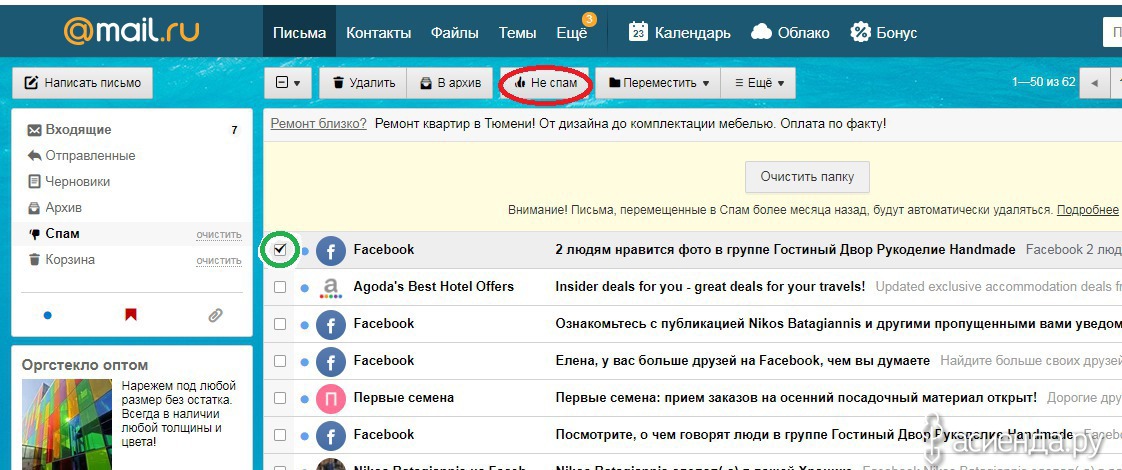Screen dimensions: 1122x470
Task: Click Facebook avatar of 'Ознакомьтесь с публикацией' email
Action: tap(331, 324)
